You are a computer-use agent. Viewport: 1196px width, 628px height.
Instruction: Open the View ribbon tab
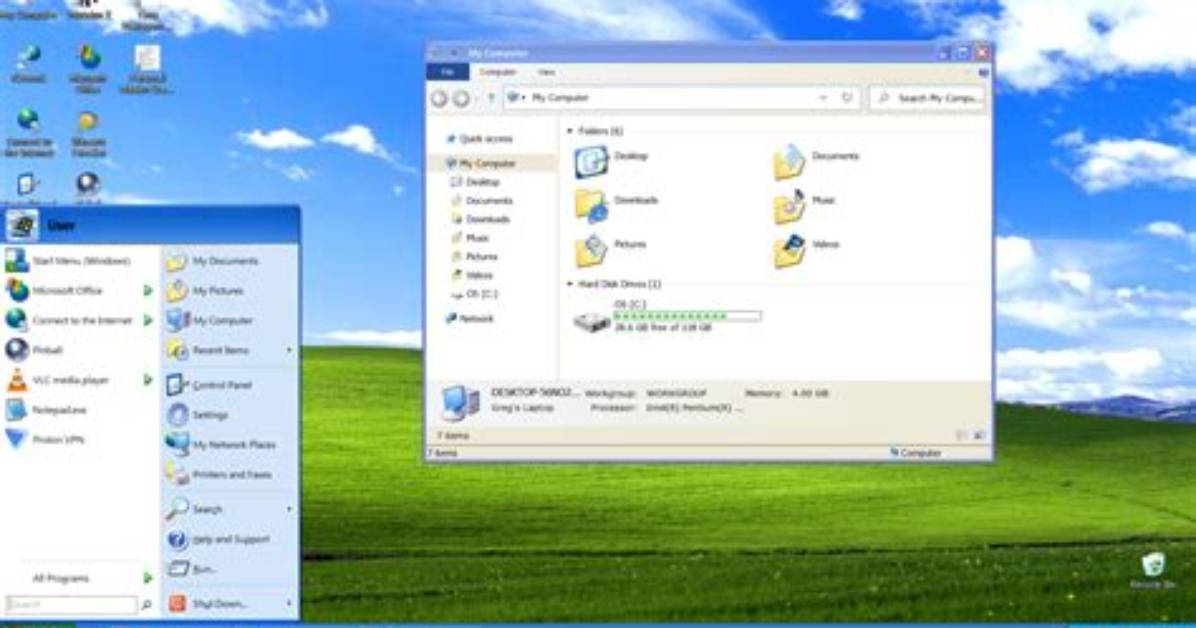point(546,72)
